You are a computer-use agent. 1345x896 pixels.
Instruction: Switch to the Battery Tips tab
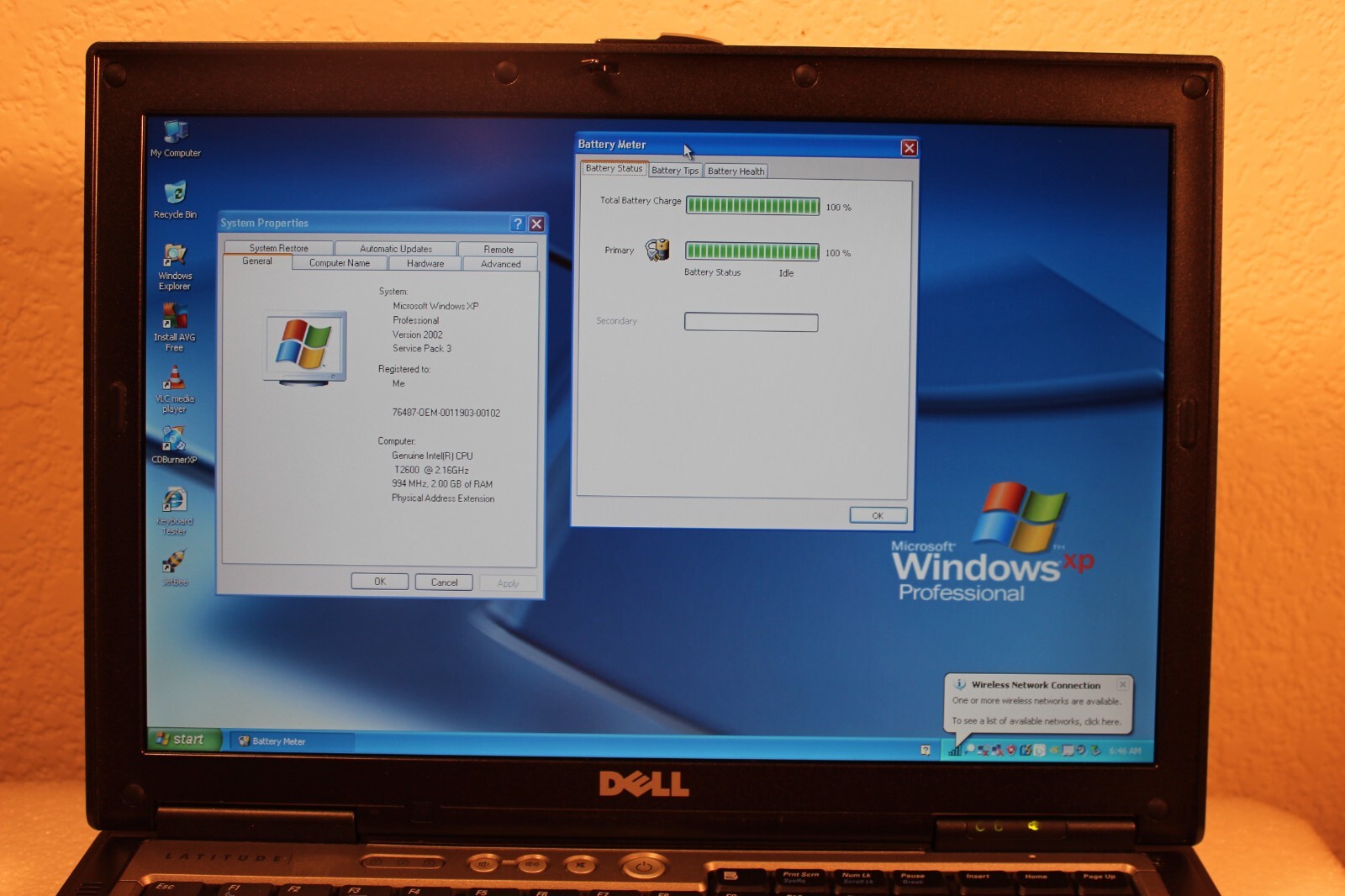675,171
